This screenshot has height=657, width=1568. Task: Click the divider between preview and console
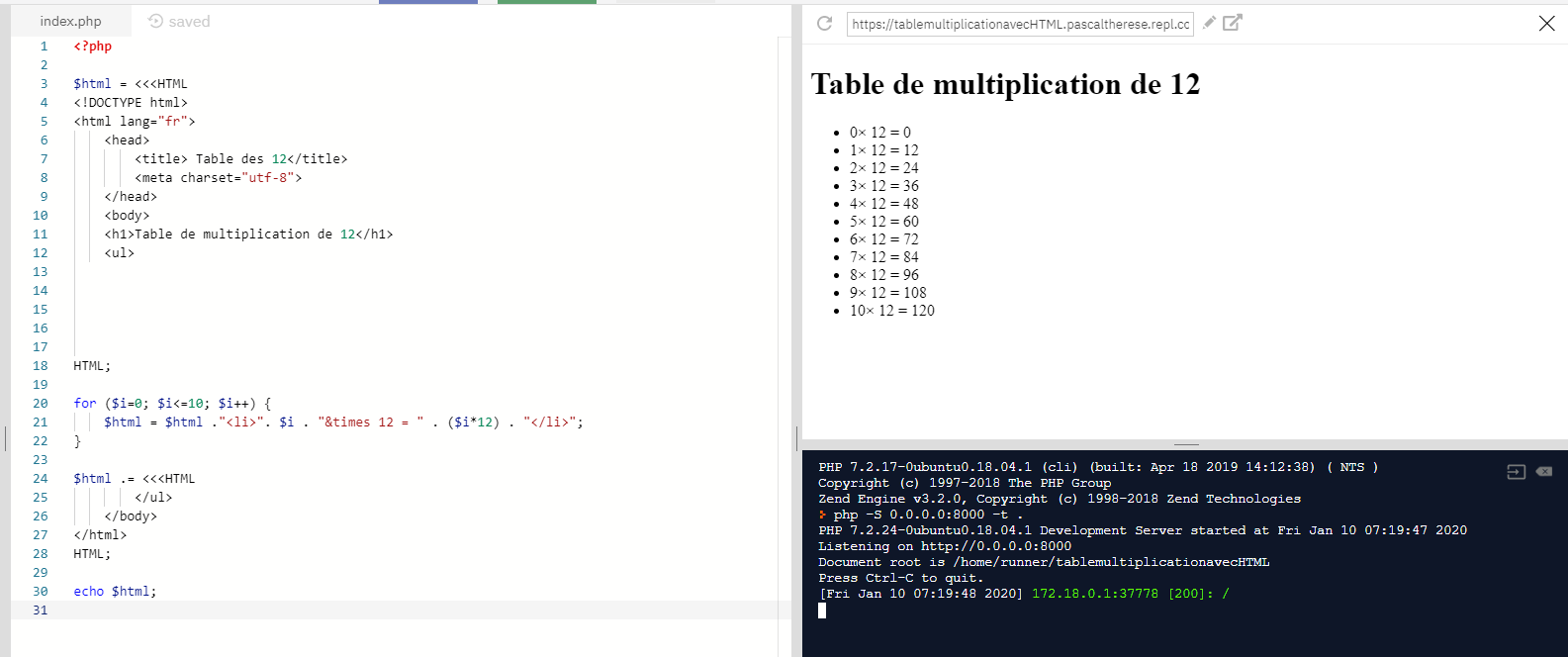pyautogui.click(x=1185, y=444)
